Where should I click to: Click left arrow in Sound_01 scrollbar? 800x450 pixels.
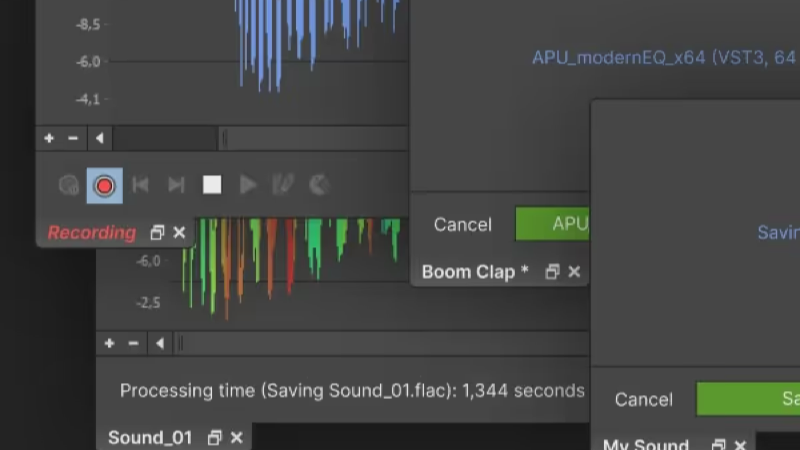tap(160, 343)
